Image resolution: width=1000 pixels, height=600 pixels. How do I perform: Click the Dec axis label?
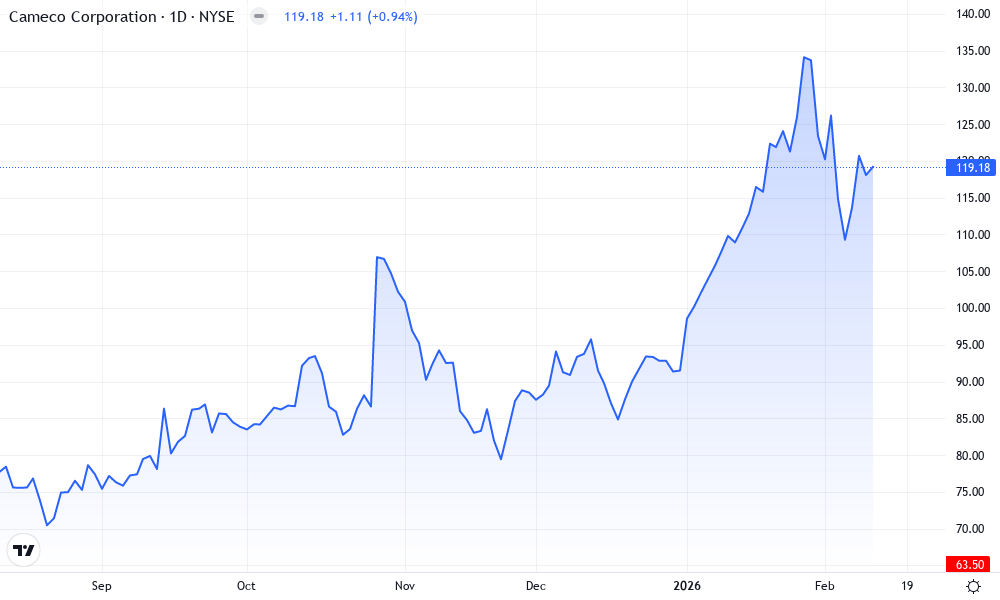535,586
